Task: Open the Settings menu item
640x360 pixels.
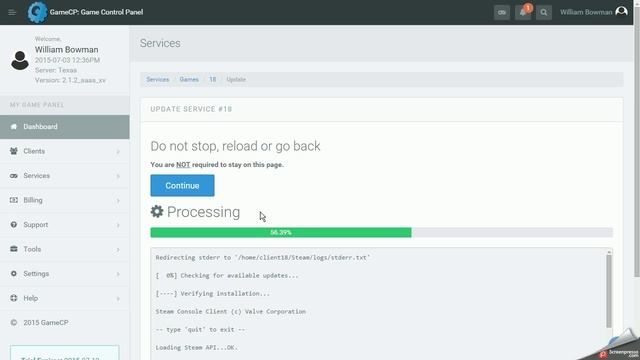Action: point(64,273)
